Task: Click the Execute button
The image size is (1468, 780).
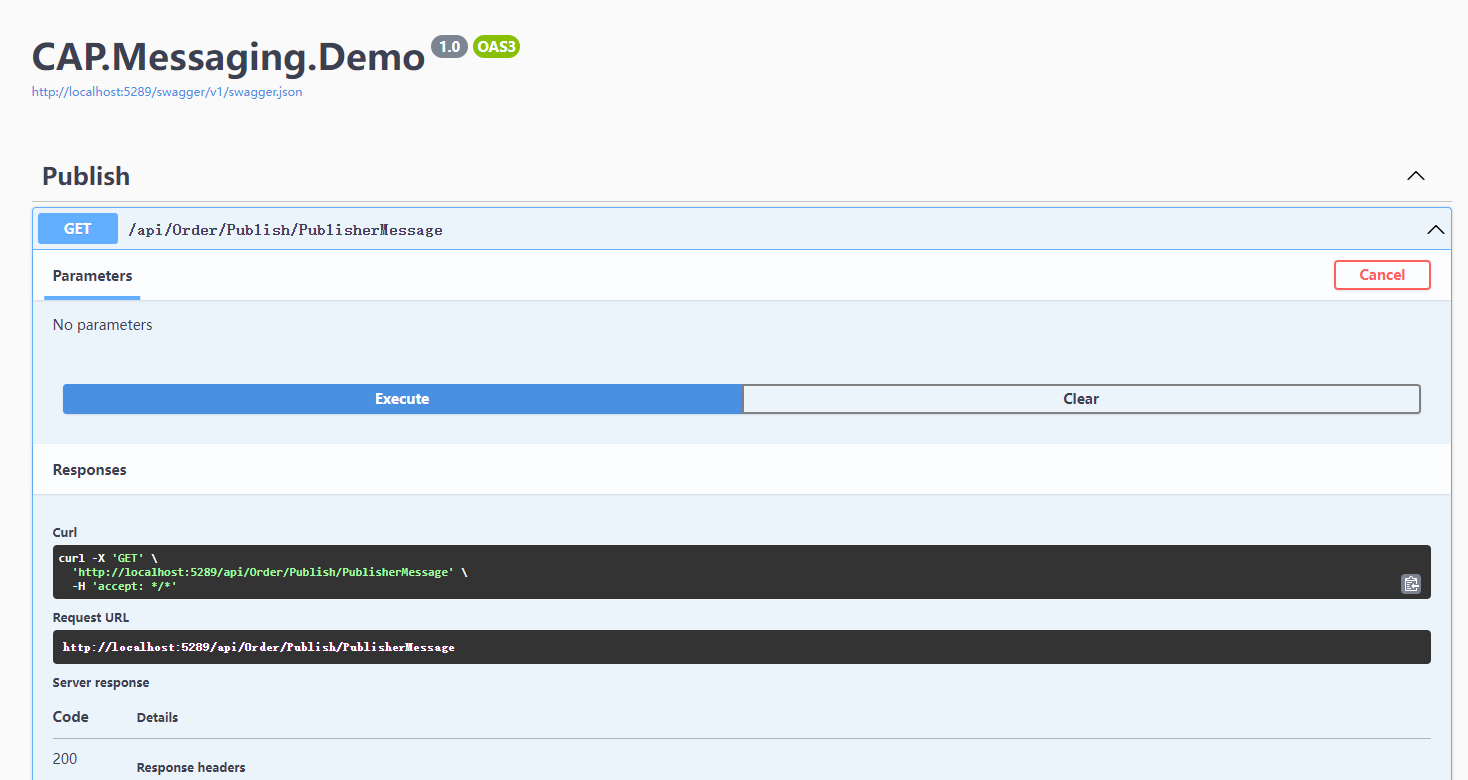Action: (402, 399)
